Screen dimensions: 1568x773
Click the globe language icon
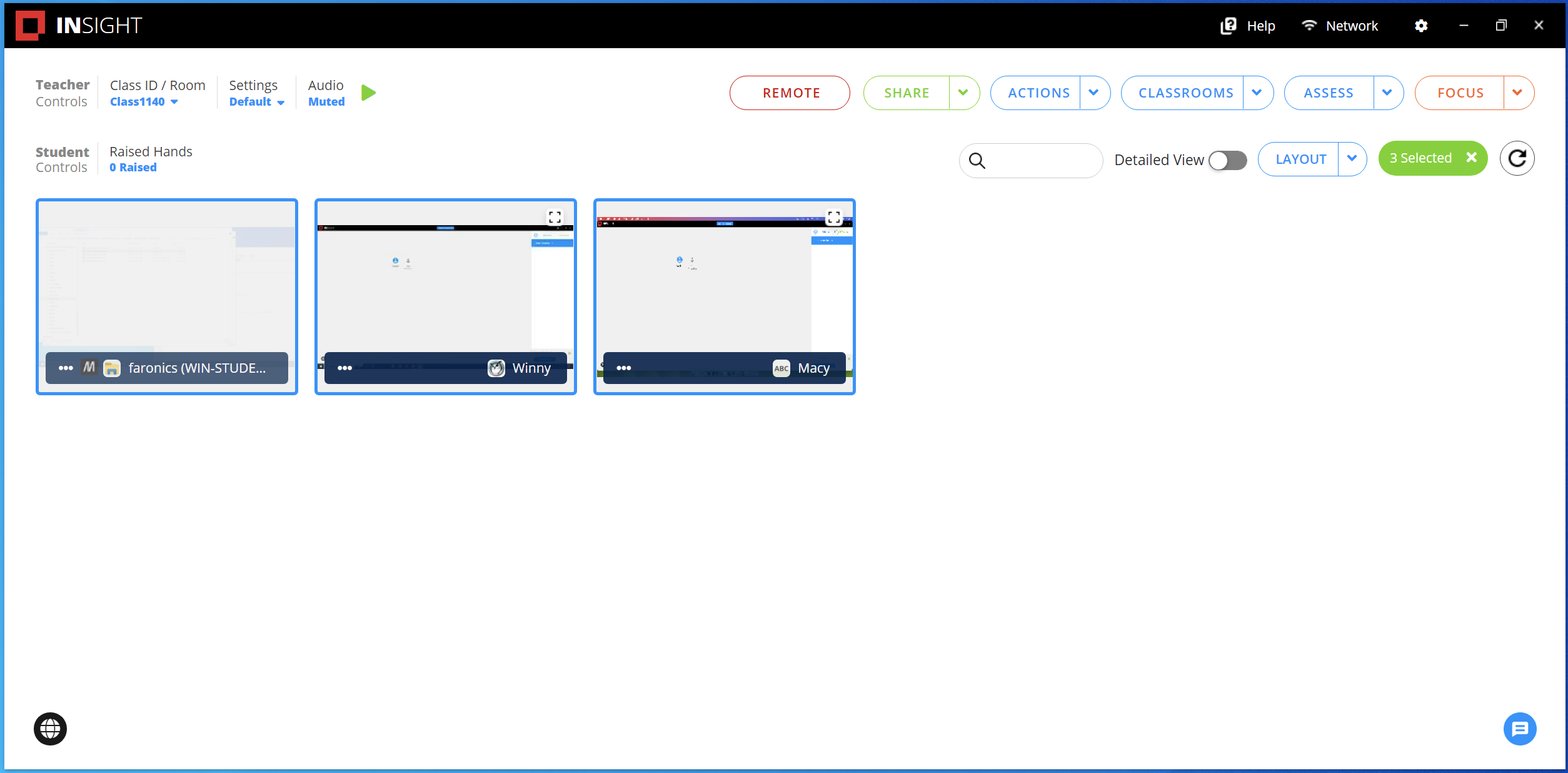(50, 729)
